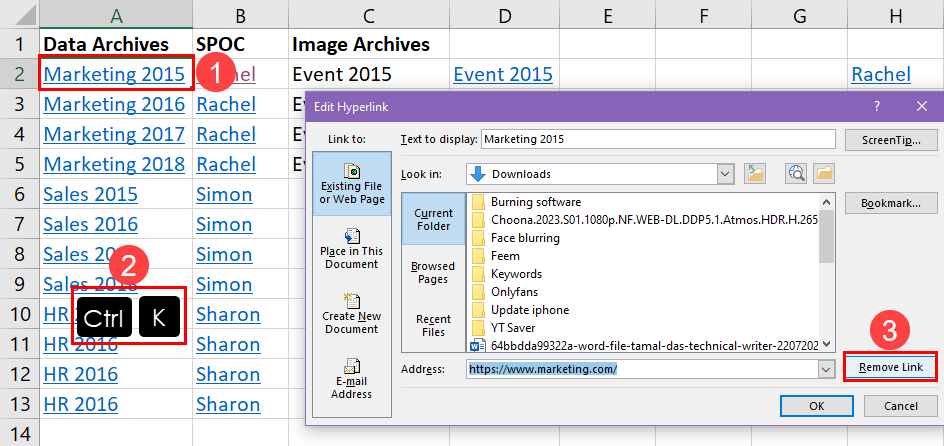The height and width of the screenshot is (446, 944).
Task: Open the Marketing 2018 link
Action: 114,164
